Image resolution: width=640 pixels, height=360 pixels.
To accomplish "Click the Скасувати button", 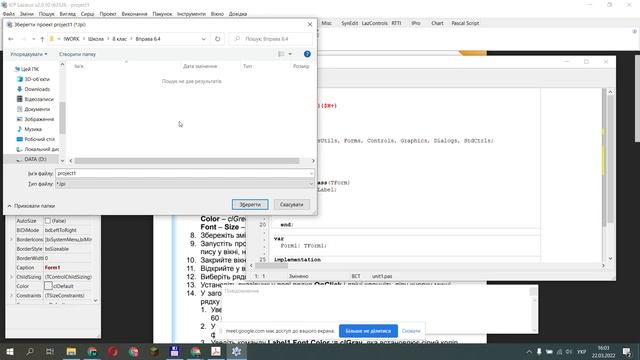I will pos(291,204).
